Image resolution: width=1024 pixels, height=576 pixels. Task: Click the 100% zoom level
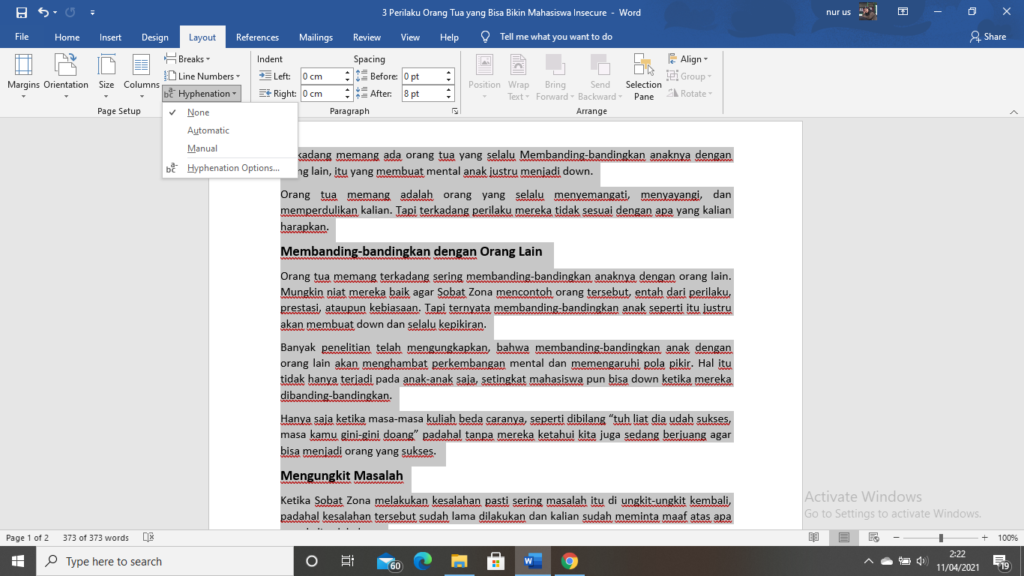tap(1008, 537)
